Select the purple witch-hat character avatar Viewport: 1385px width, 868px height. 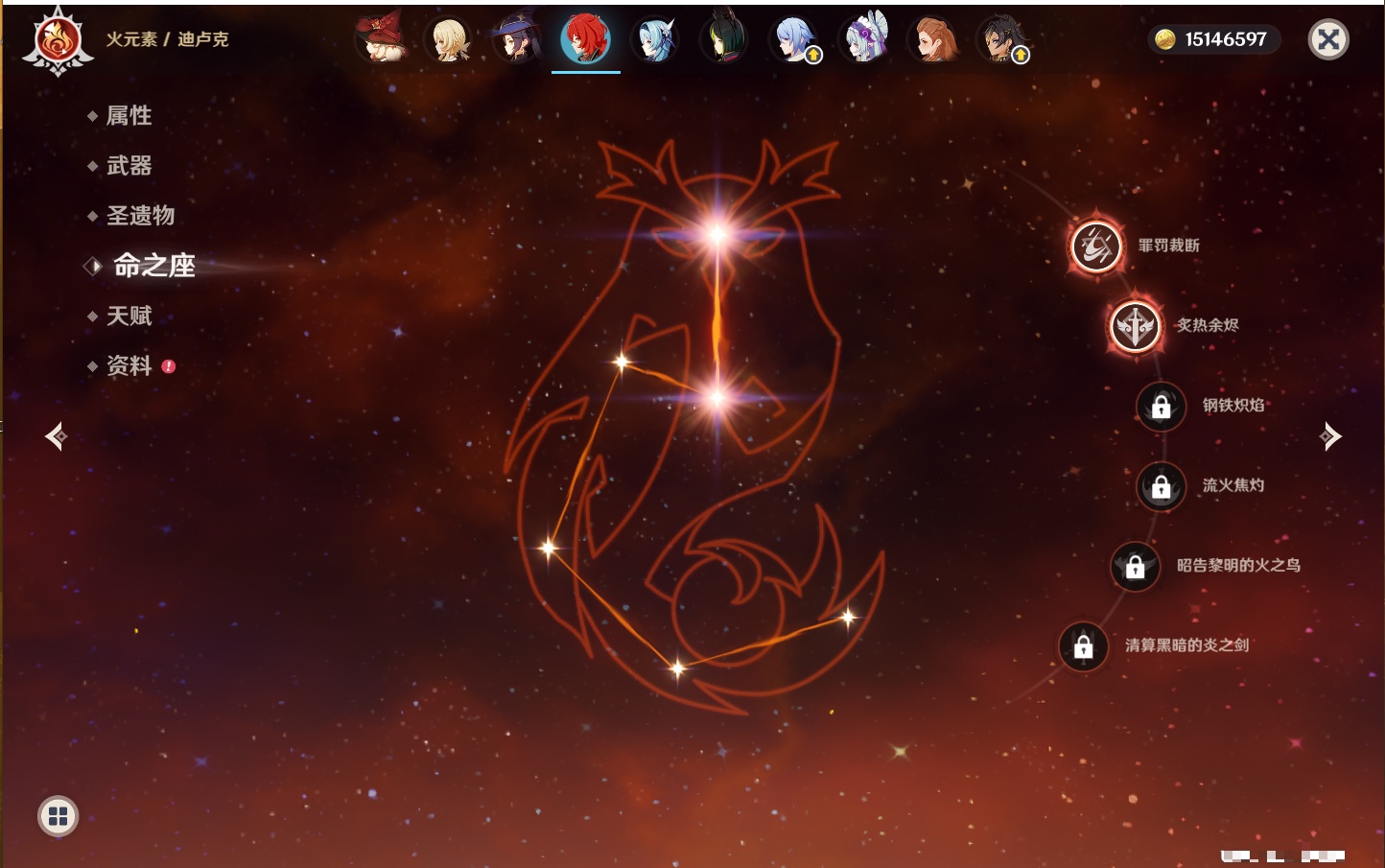(516, 38)
